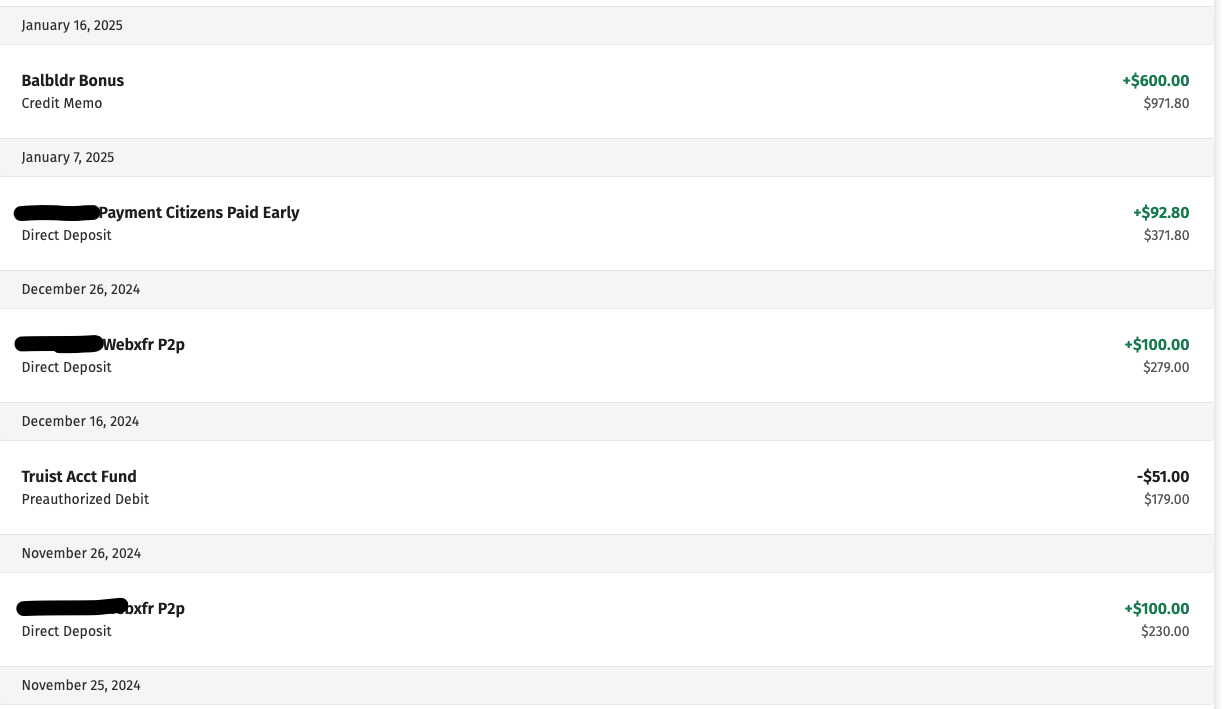The width and height of the screenshot is (1222, 709).
Task: Click the $179.00 running balance
Action: (x=1166, y=499)
